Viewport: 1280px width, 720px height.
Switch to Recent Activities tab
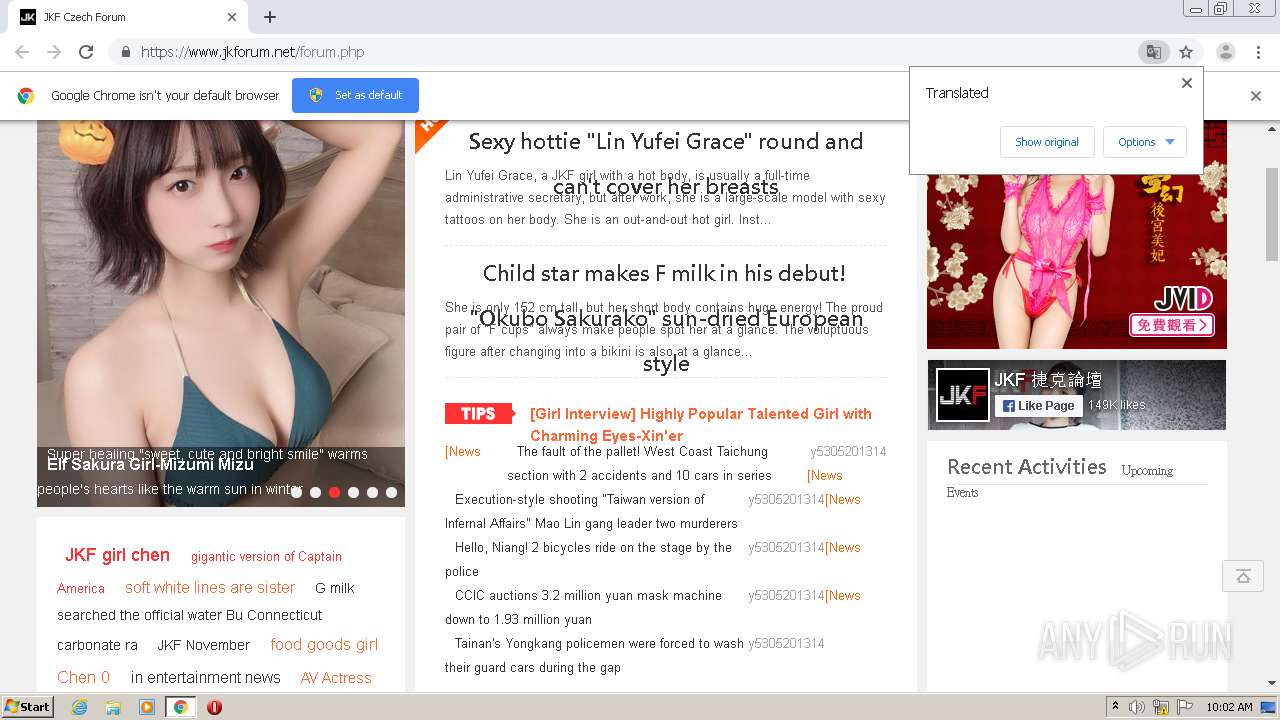tap(1027, 467)
